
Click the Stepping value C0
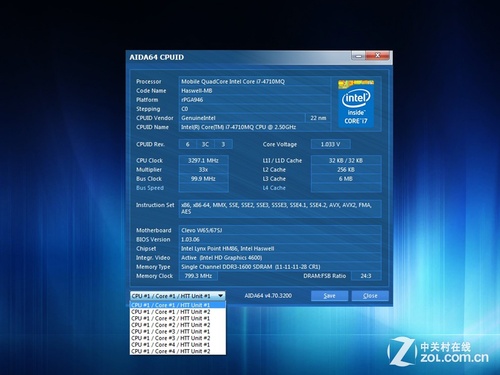coord(254,109)
